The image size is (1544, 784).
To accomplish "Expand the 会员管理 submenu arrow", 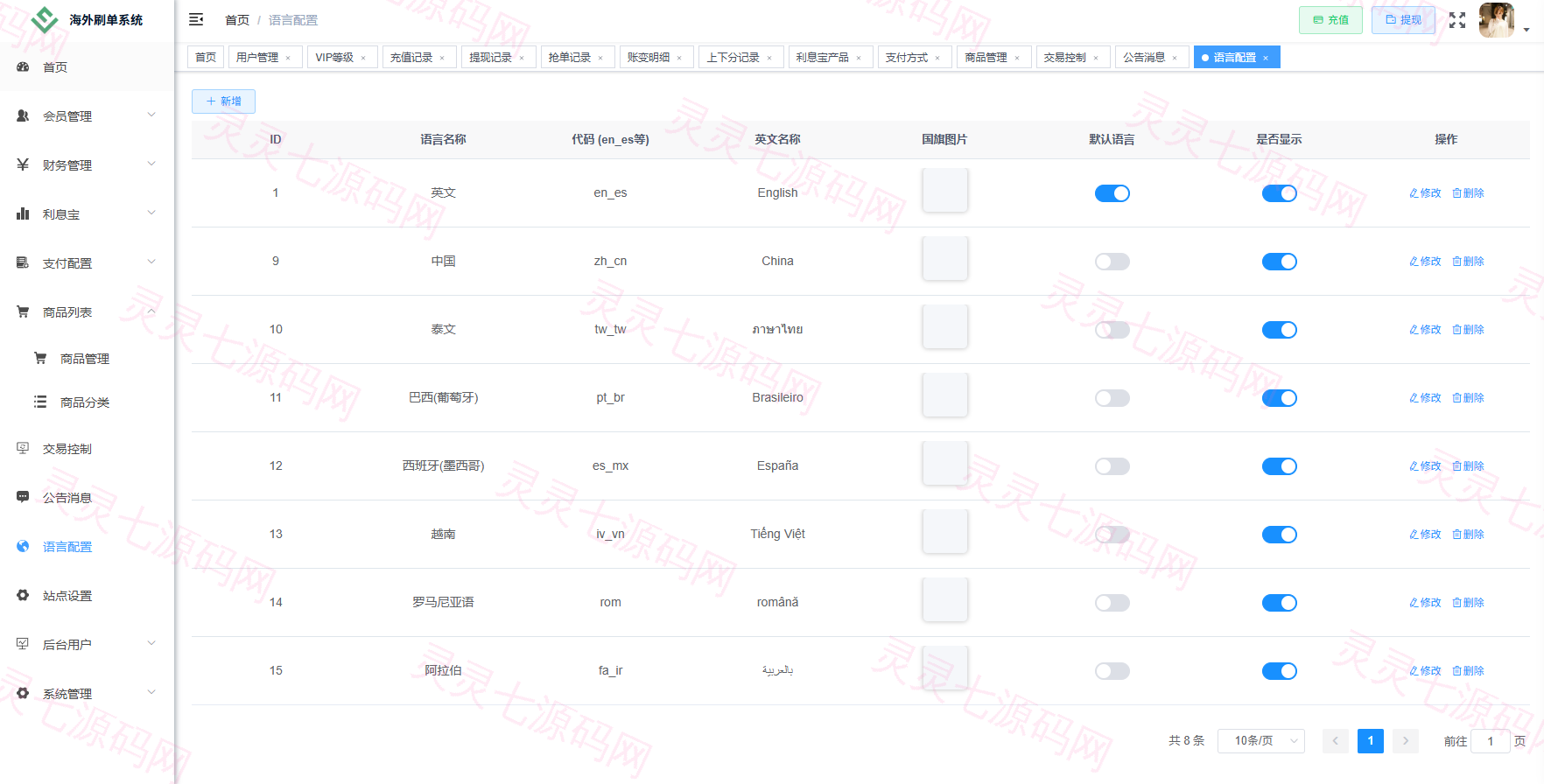I will (151, 115).
